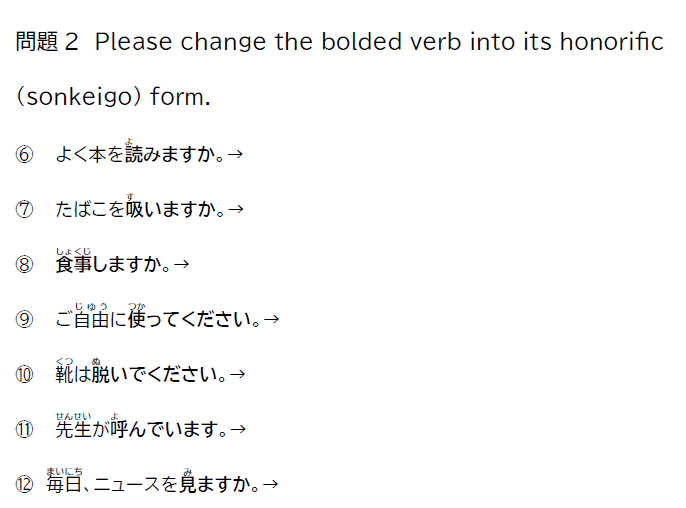This screenshot has width=686, height=508.
Task: Click the circled number ⑨ marker
Action: click(x=25, y=320)
